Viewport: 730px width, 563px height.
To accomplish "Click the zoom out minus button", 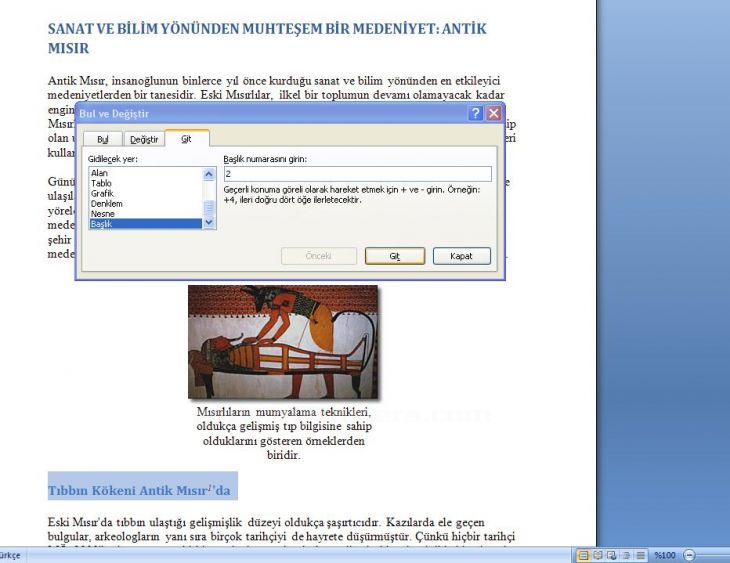I will click(689, 555).
